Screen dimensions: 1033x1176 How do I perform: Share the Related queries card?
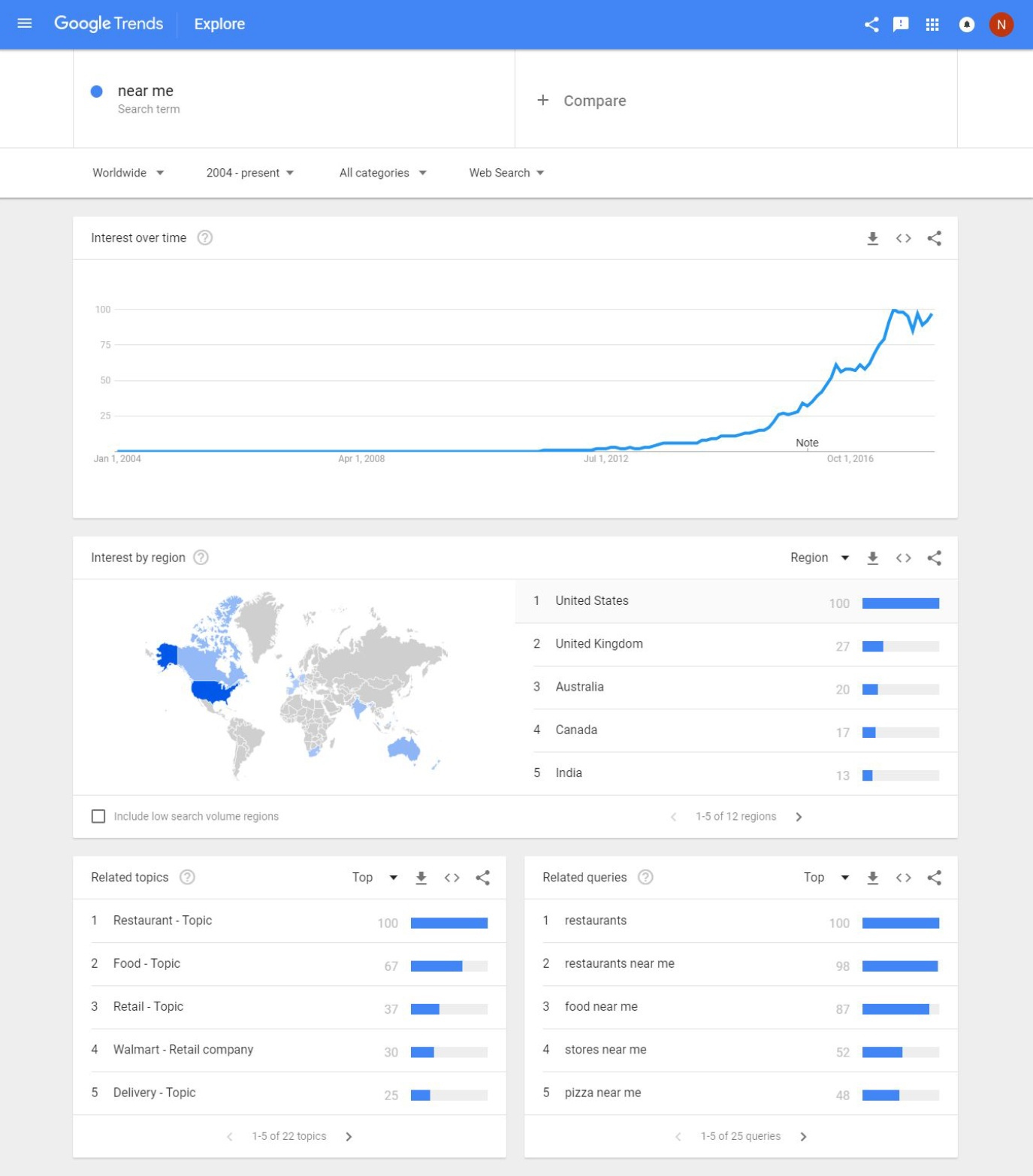[934, 878]
